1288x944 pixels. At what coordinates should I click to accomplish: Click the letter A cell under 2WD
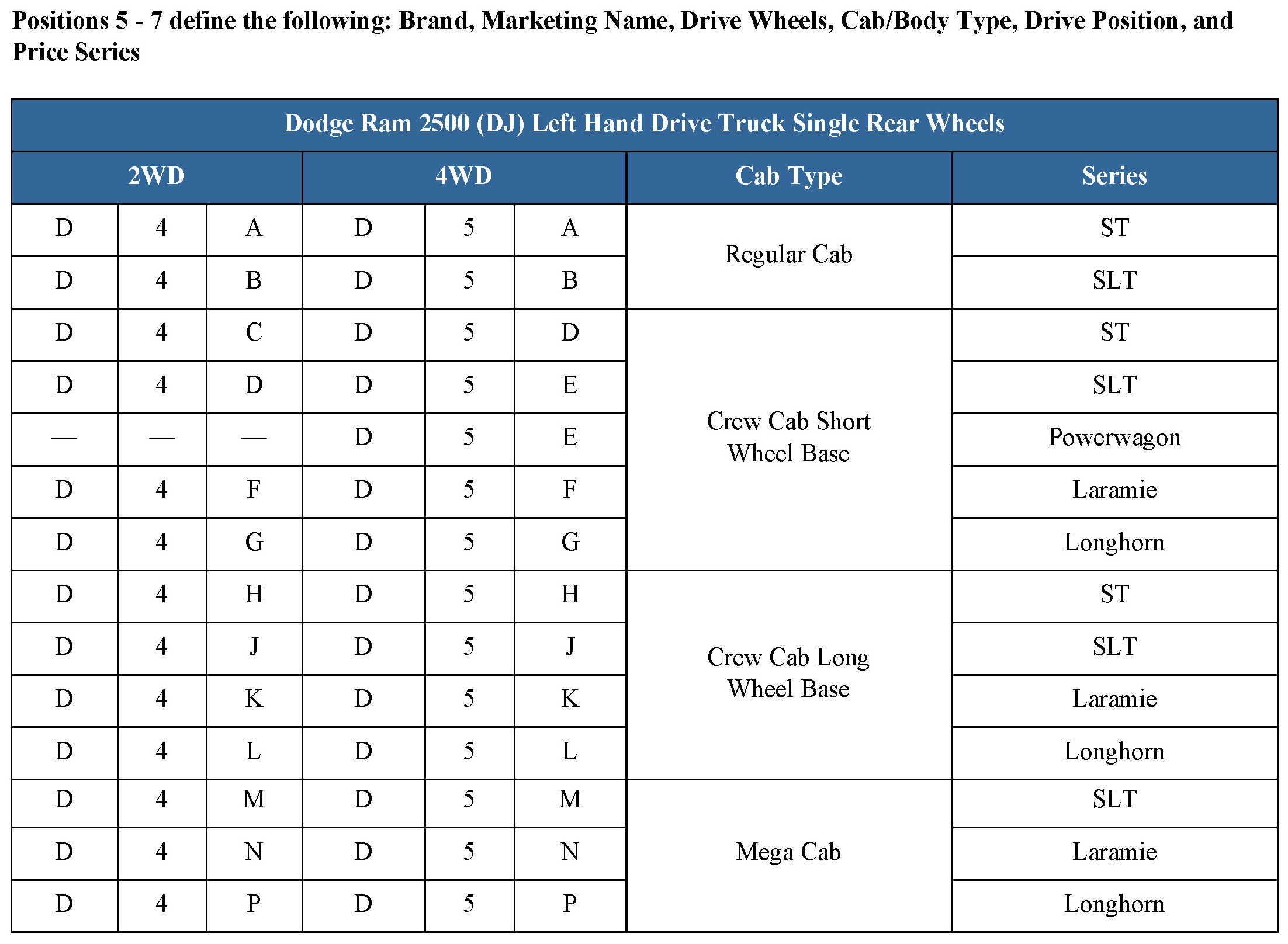pos(254,228)
